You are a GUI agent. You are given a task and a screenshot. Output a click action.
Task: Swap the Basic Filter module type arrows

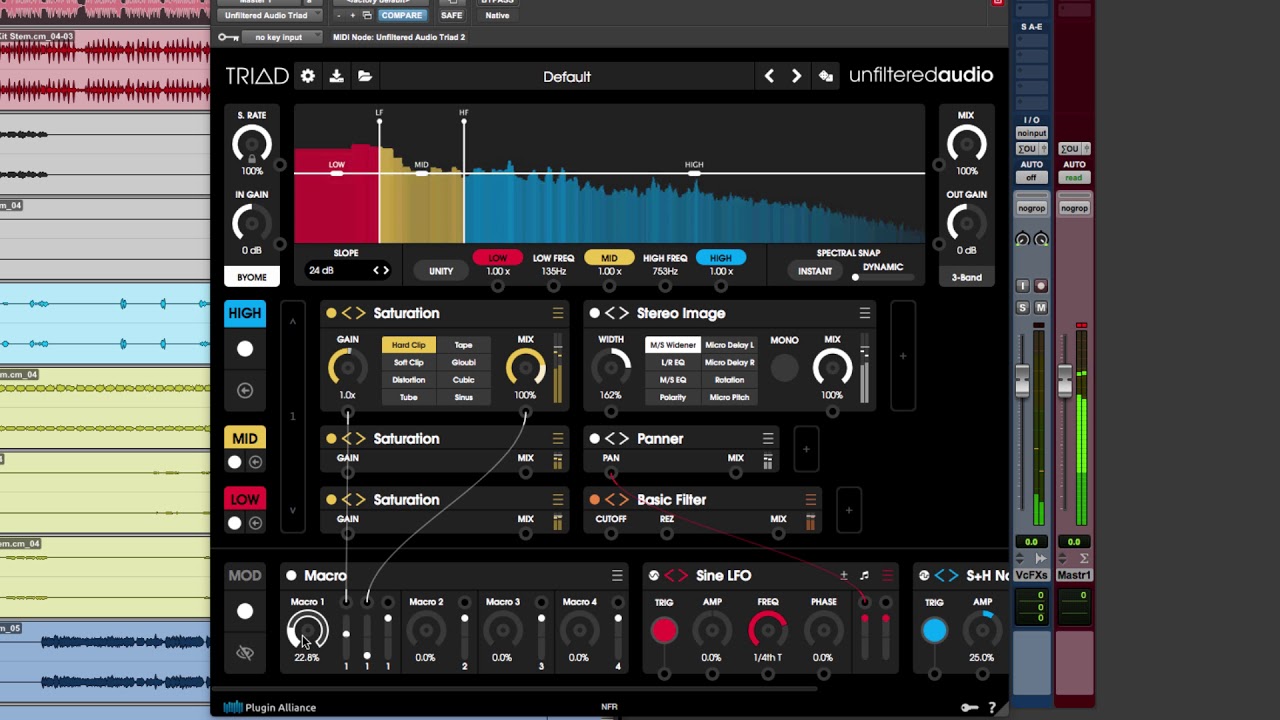pyautogui.click(x=616, y=499)
